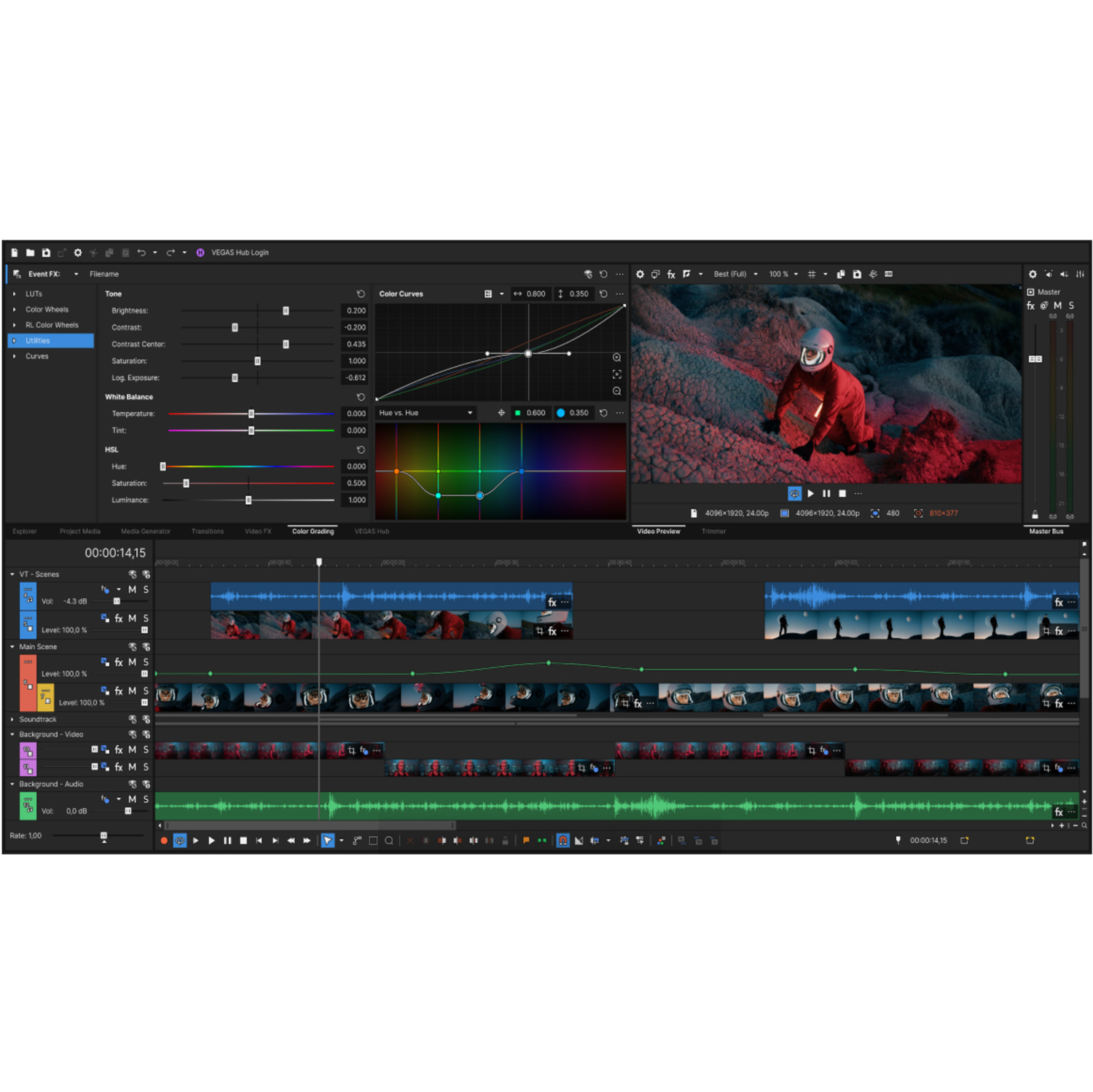Open a new project with the New icon
This screenshot has height=1092, width=1093.
click(14, 252)
